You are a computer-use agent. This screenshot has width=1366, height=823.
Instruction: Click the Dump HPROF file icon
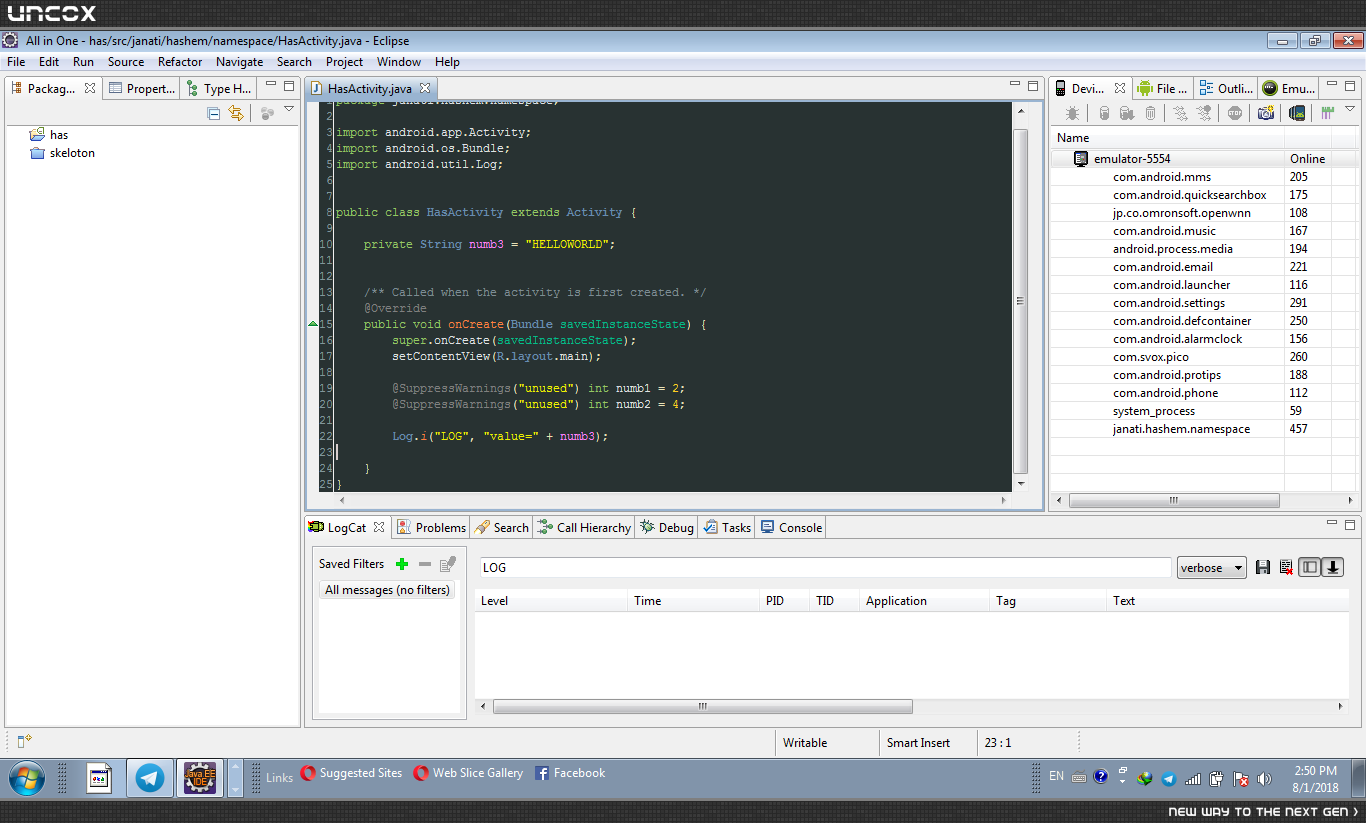coord(1127,114)
